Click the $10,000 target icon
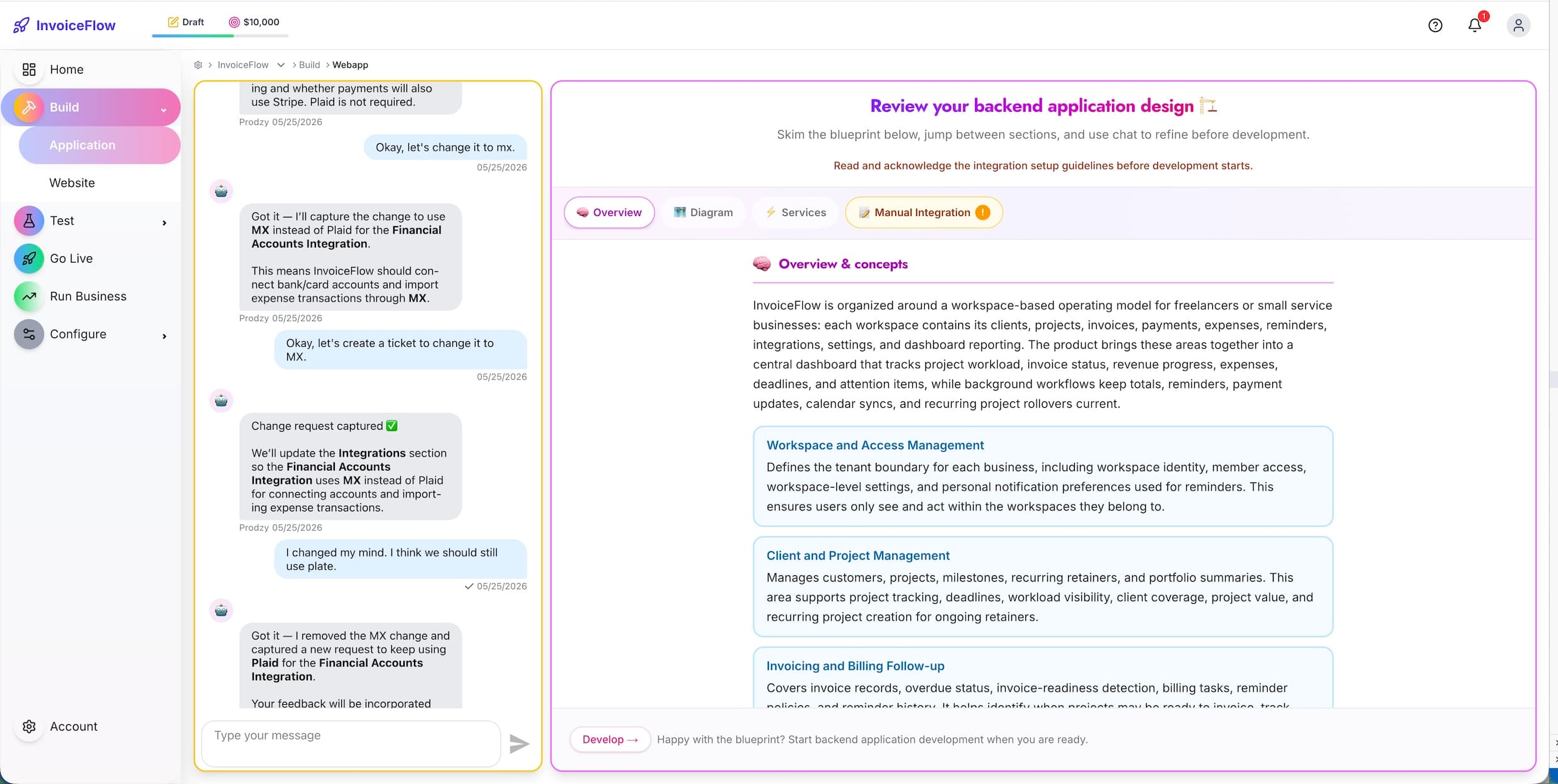Image resolution: width=1558 pixels, height=784 pixels. coord(234,22)
